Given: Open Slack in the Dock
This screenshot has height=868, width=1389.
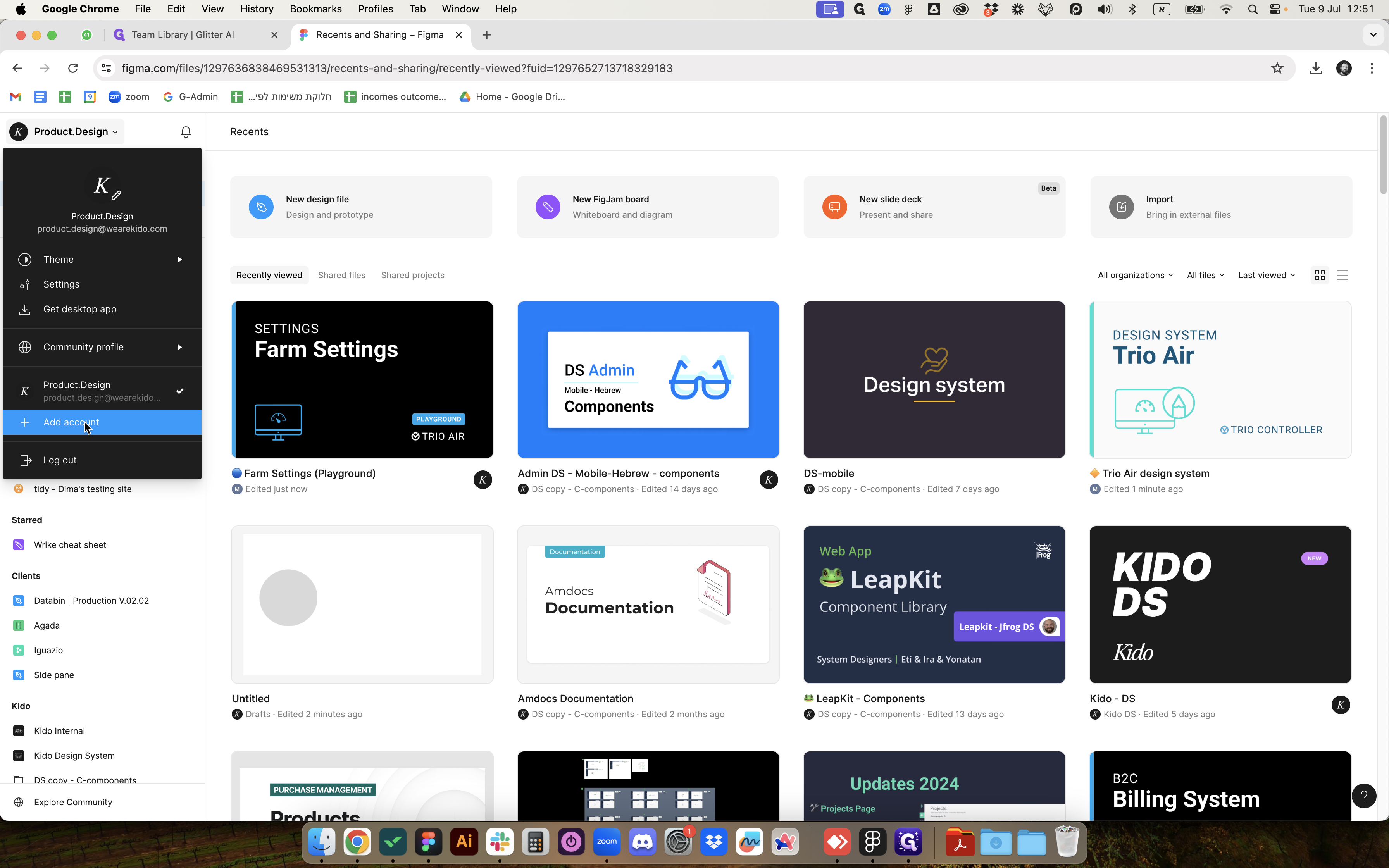Looking at the screenshot, I should [x=499, y=842].
